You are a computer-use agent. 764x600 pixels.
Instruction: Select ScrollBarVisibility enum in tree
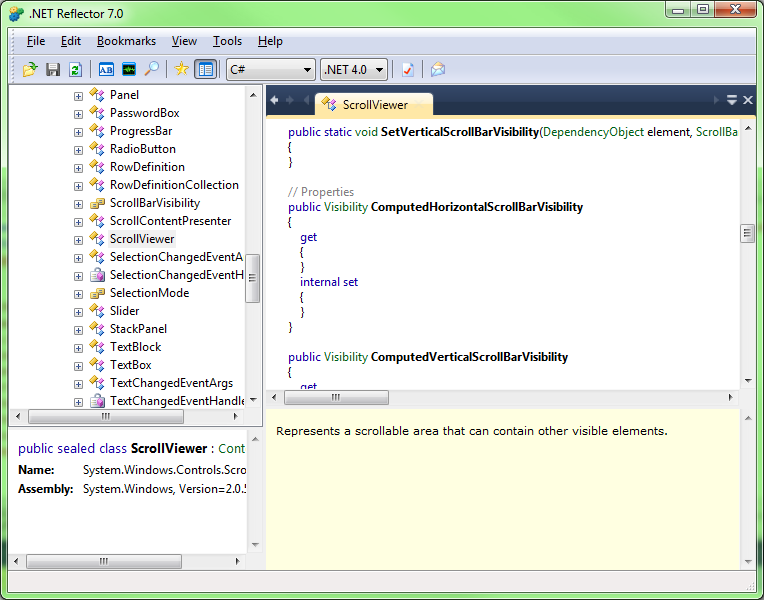pyautogui.click(x=155, y=203)
